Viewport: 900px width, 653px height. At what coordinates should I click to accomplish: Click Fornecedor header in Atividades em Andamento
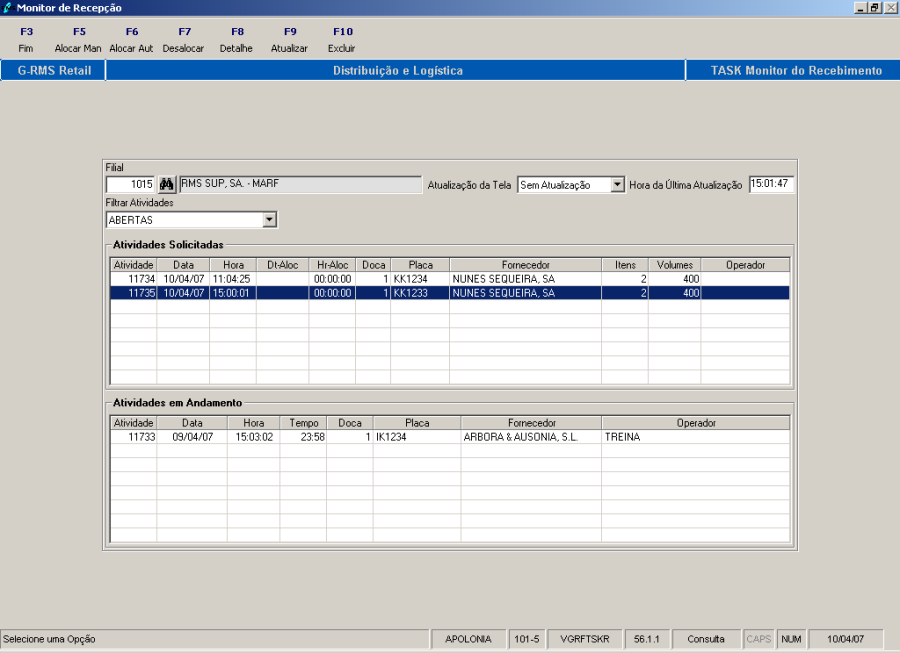[532, 422]
